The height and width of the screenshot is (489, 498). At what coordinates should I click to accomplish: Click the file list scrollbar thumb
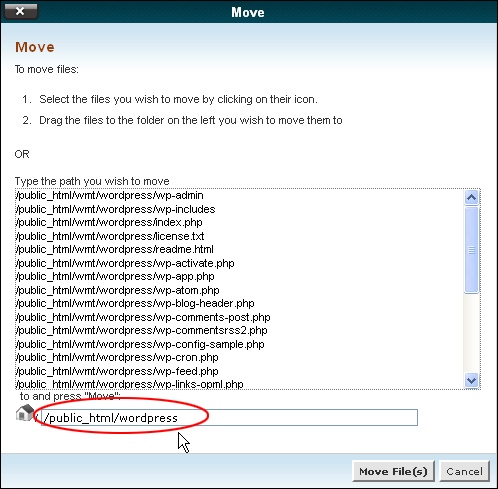pos(471,250)
